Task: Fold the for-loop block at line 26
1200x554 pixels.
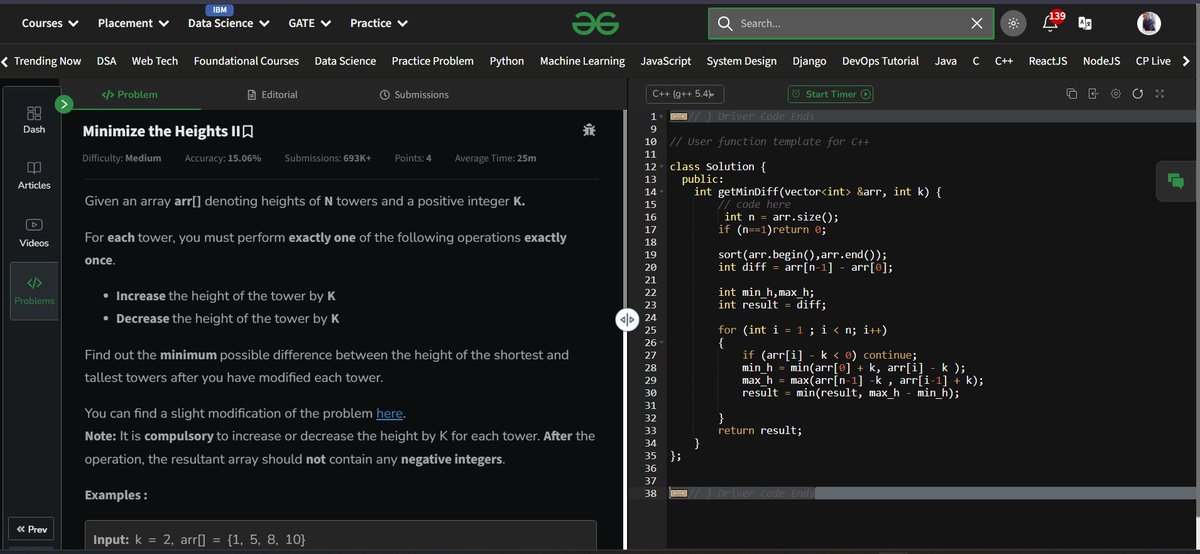Action: point(662,342)
